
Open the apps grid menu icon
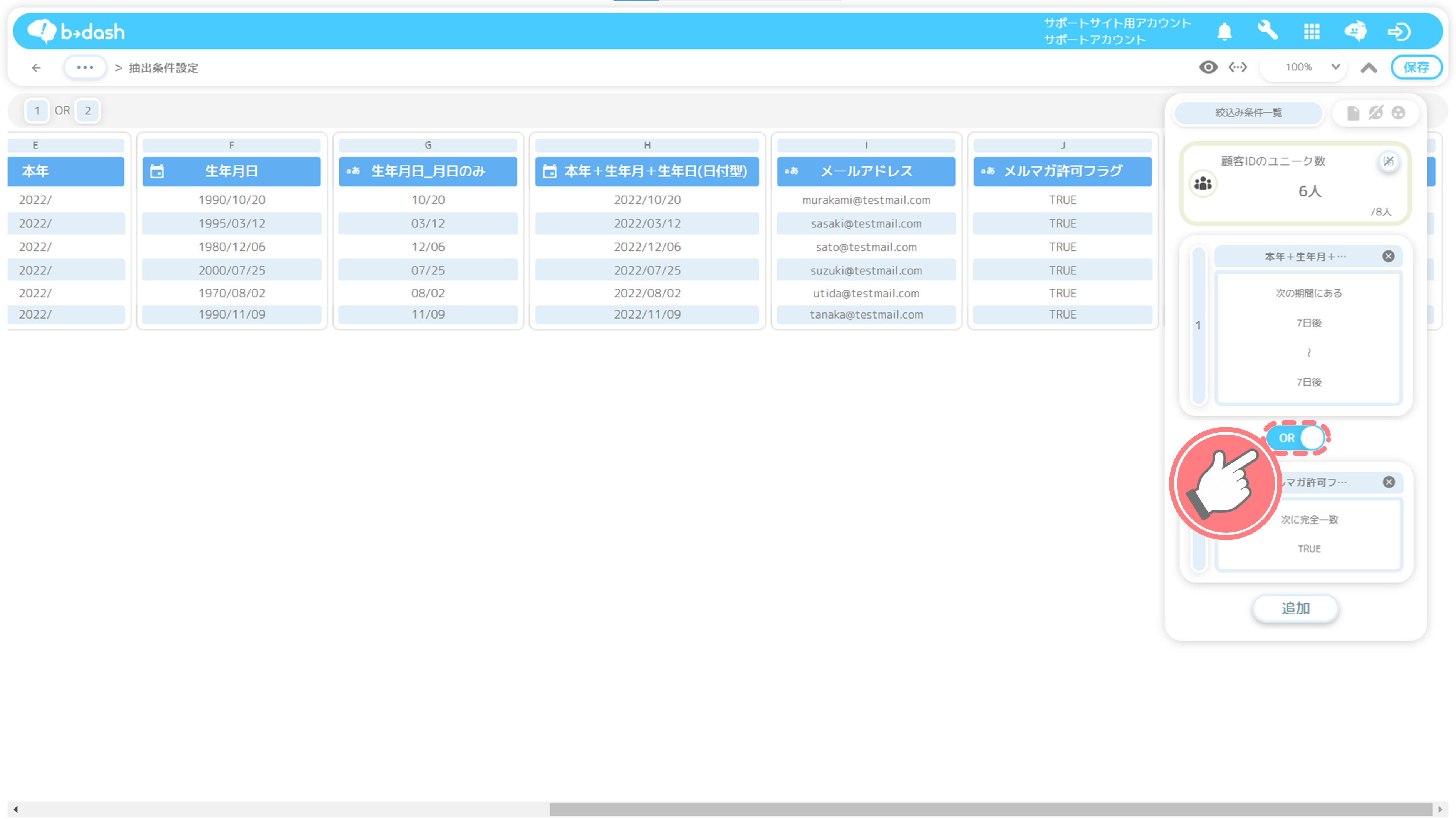[x=1311, y=32]
